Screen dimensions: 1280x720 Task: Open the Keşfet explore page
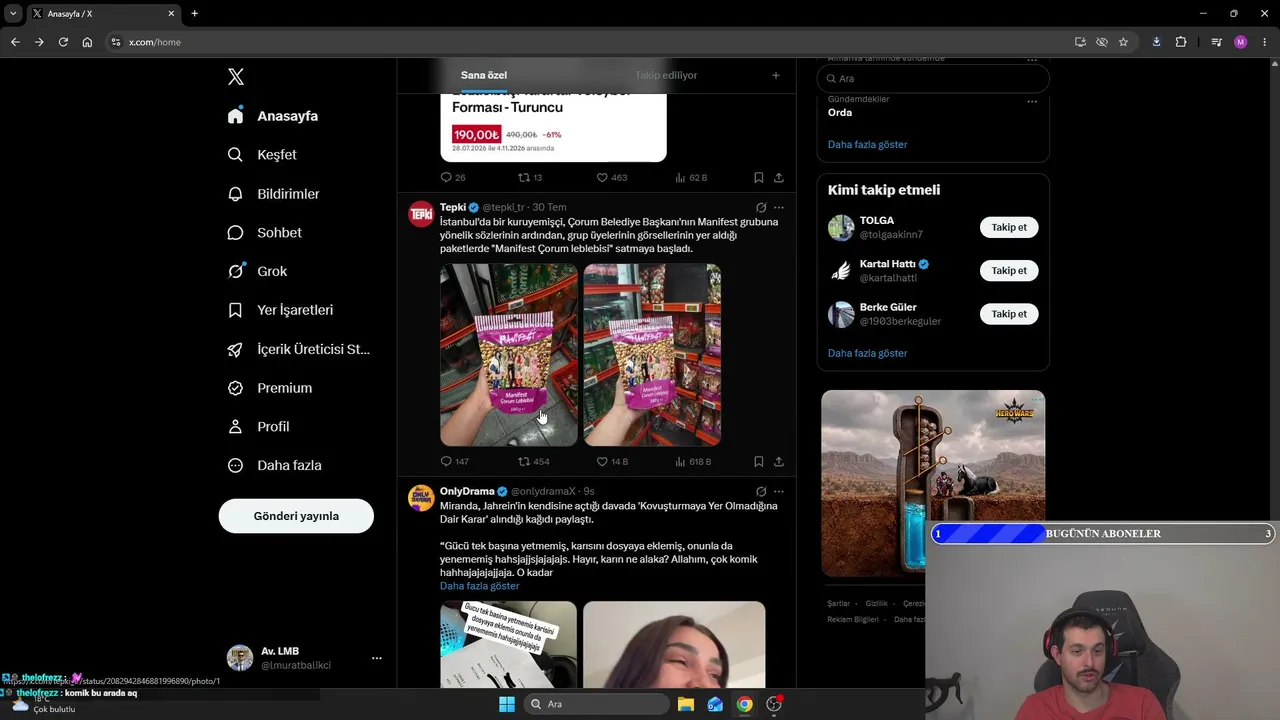pyautogui.click(x=263, y=155)
